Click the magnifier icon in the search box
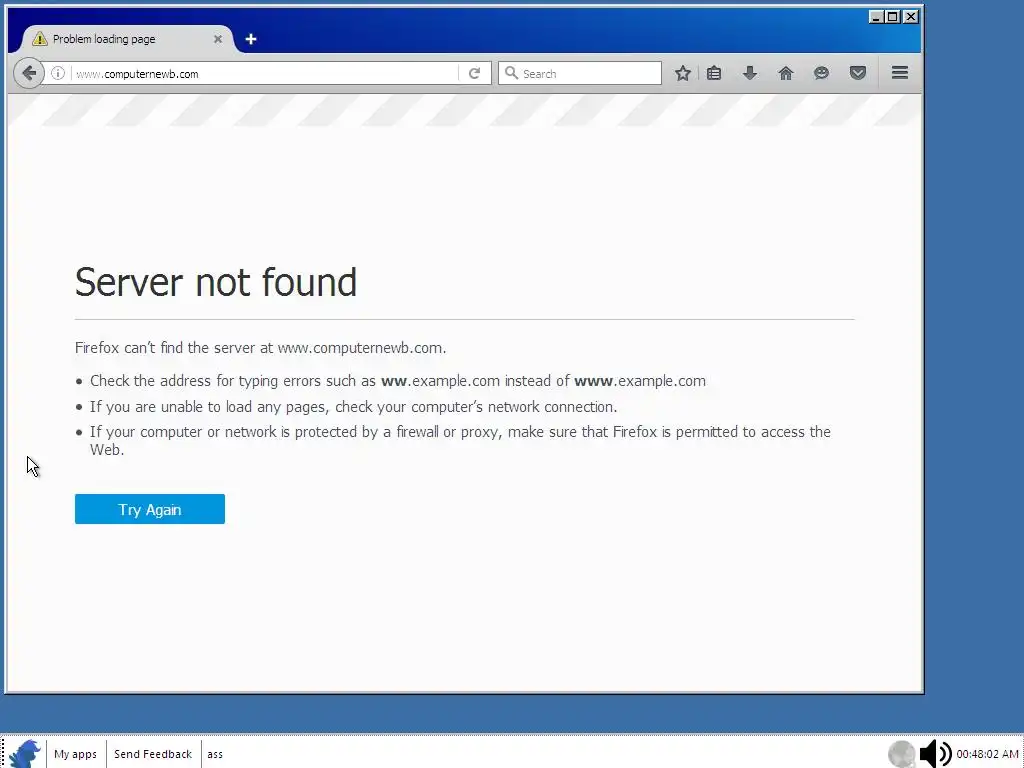Viewport: 1024px width, 768px height. click(511, 73)
